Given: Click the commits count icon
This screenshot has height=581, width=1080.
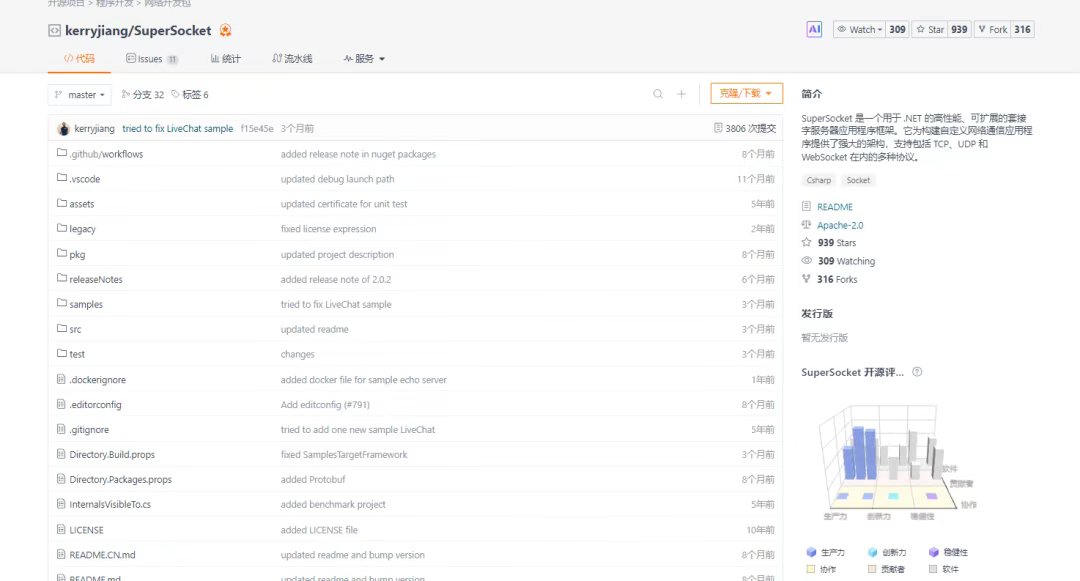Looking at the screenshot, I should [x=718, y=128].
